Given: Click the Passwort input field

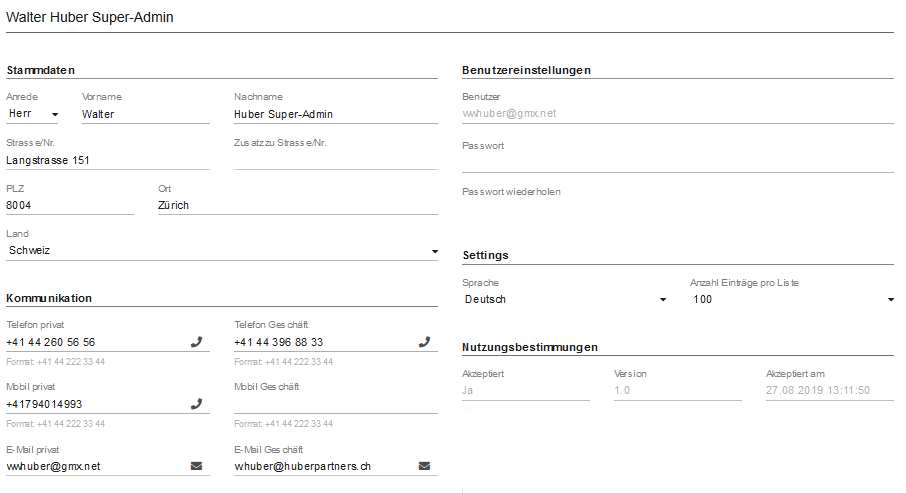Looking at the screenshot, I should coord(678,164).
